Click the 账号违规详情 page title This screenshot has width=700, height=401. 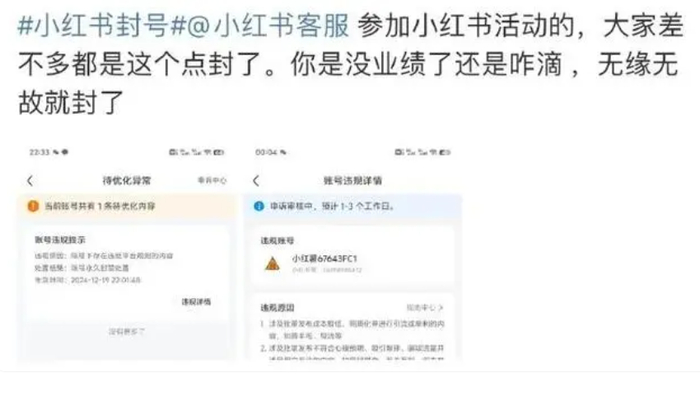click(x=353, y=180)
